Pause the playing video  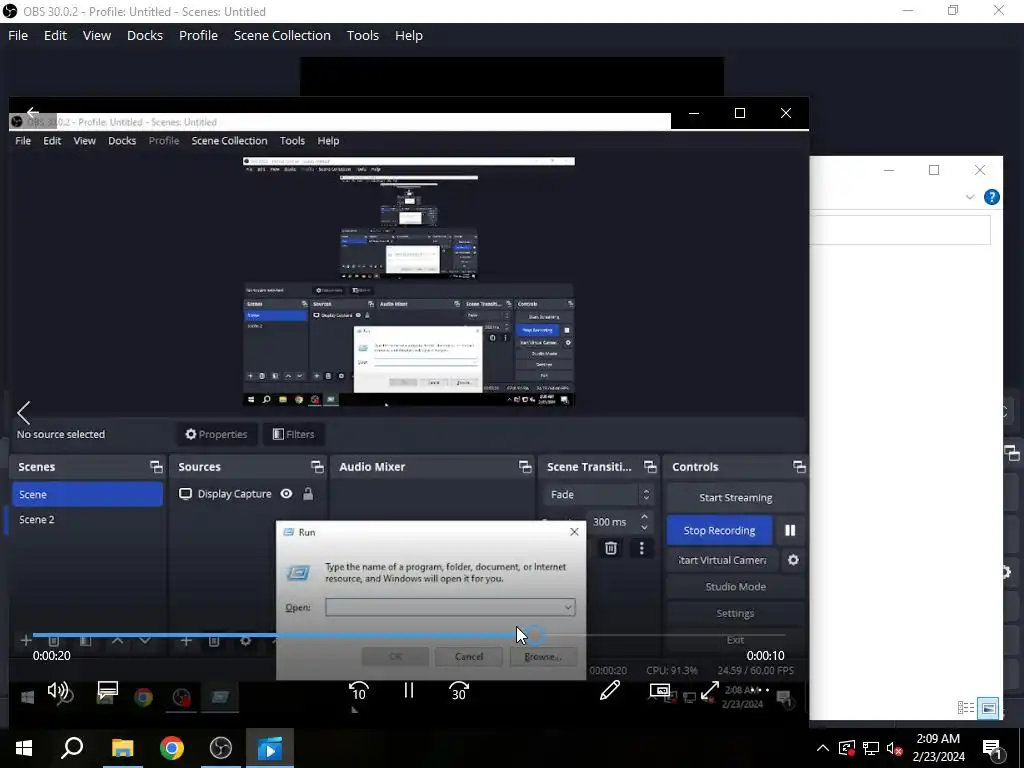tap(409, 690)
